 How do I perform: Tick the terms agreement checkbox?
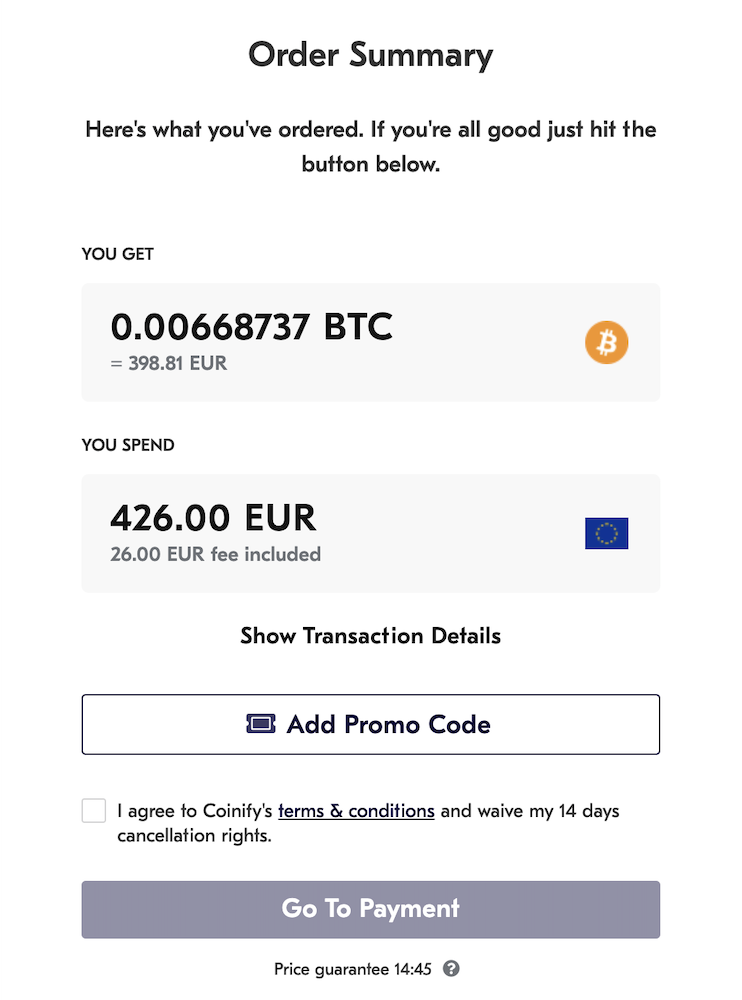point(94,811)
